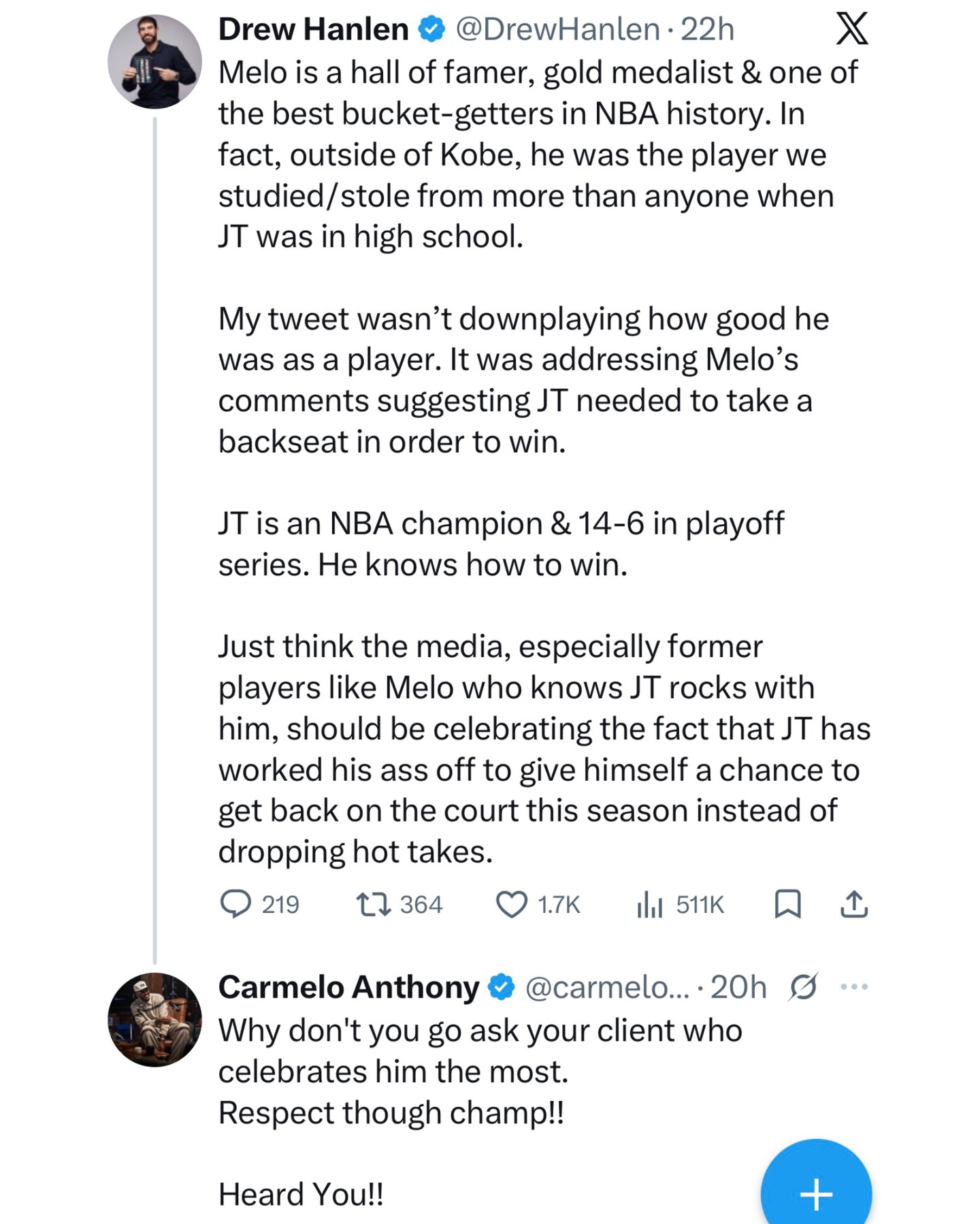Open the 22h timestamp on Drew's tweet
The width and height of the screenshot is (980, 1224).
(708, 29)
